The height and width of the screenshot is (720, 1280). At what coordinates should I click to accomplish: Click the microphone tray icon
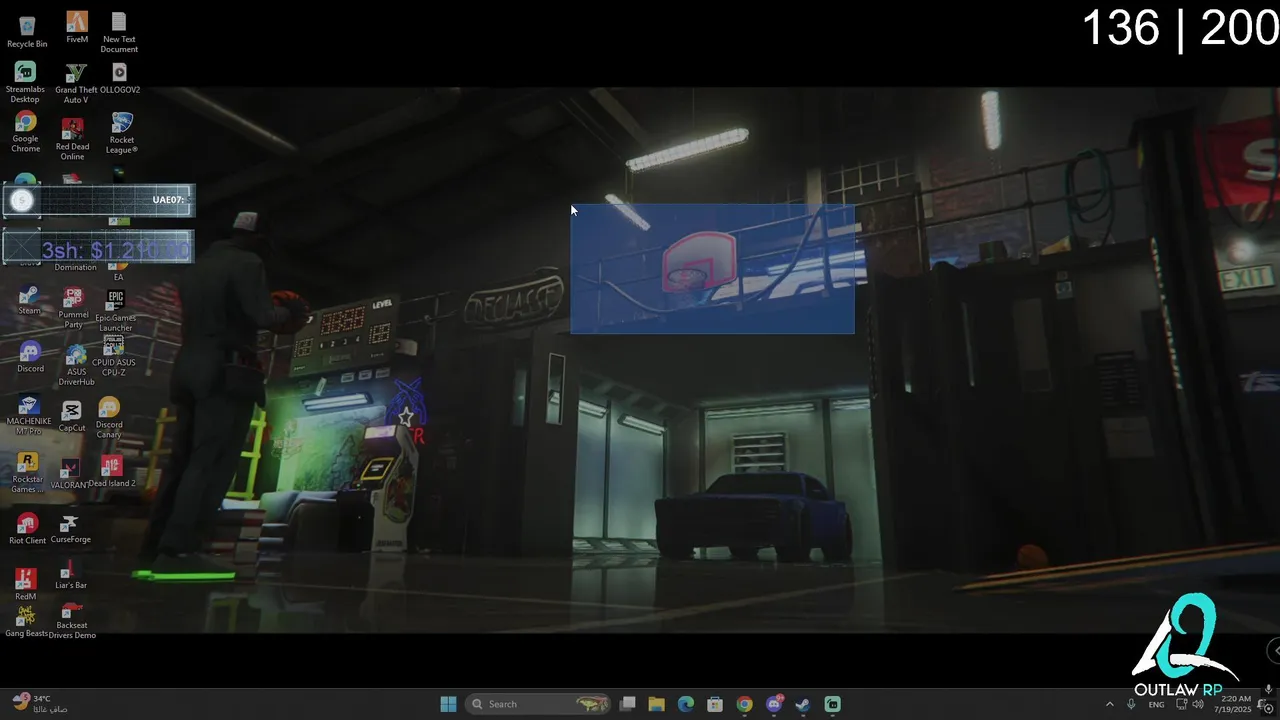pyautogui.click(x=1131, y=704)
